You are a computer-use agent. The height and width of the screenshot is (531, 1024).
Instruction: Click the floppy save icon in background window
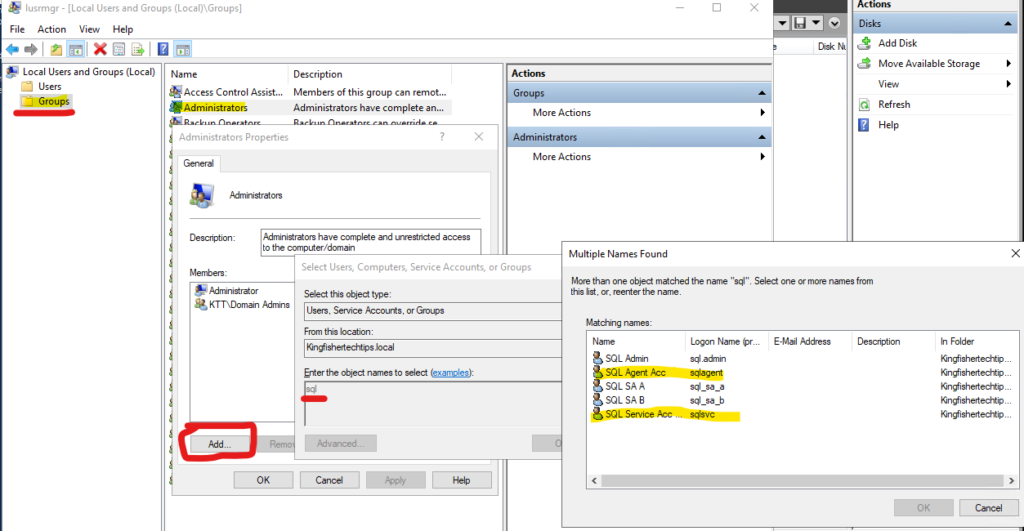click(800, 23)
